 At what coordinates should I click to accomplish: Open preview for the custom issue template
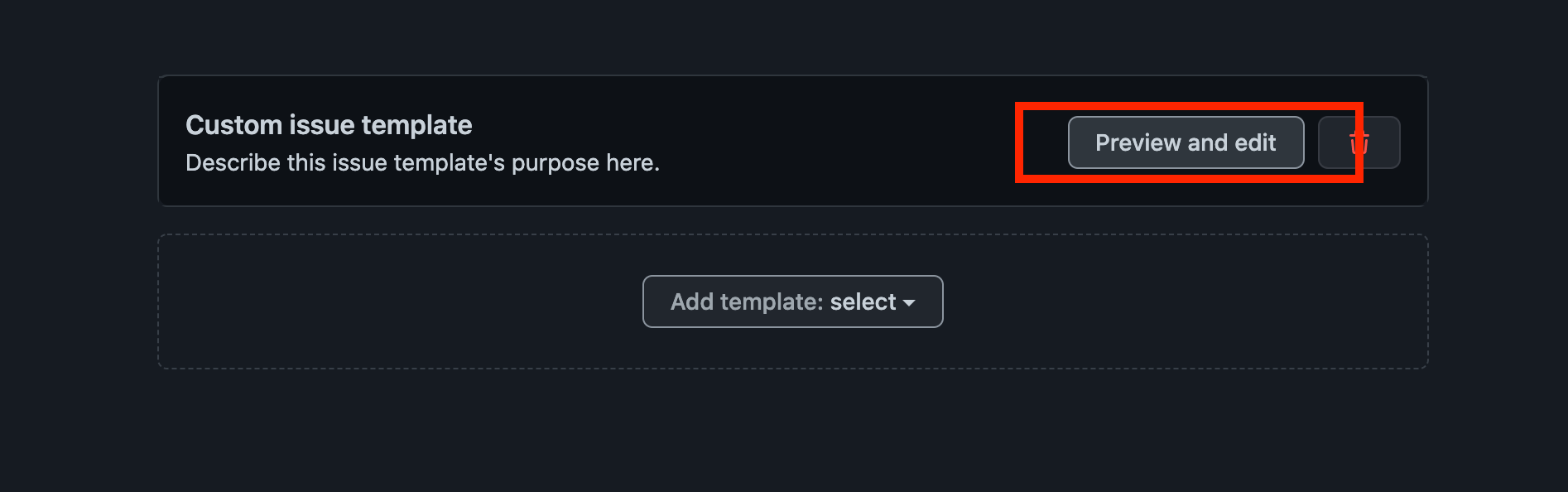pos(1185,142)
